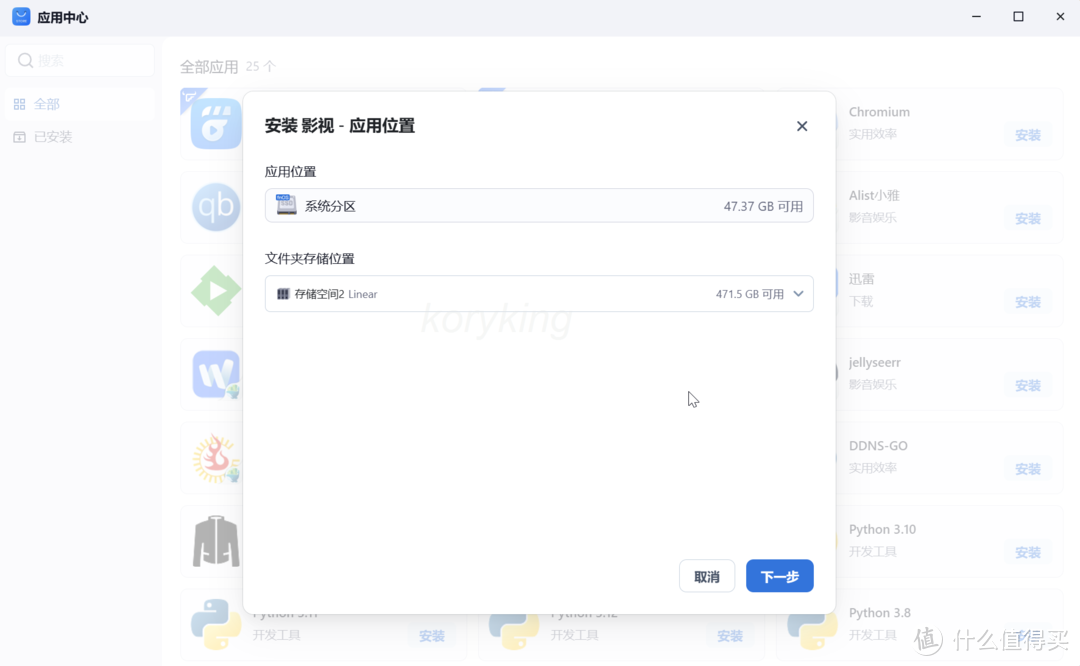Open the 系统分区 application location selector
1080x666 pixels.
[539, 205]
